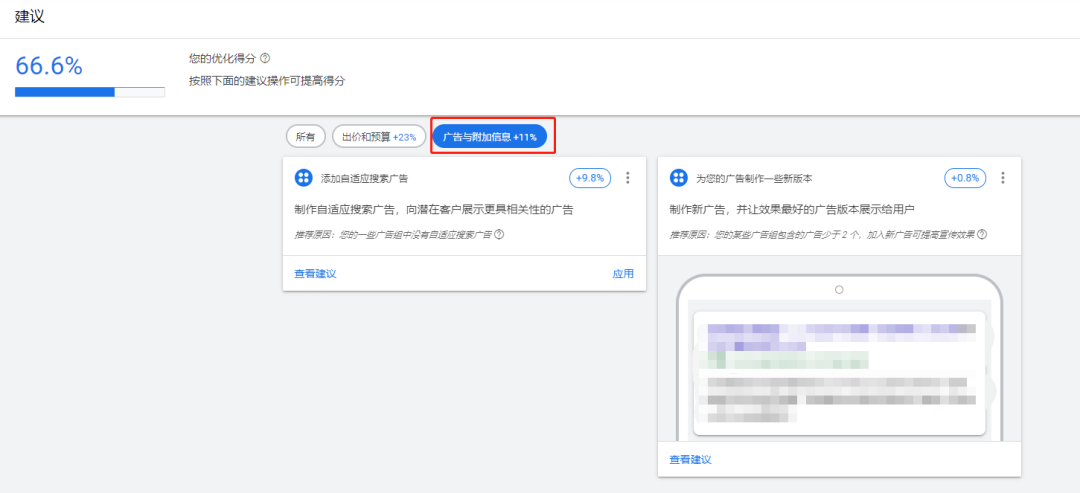
Task: Open 查看建议 on the 添加自适应搜索广告 card
Action: [315, 274]
